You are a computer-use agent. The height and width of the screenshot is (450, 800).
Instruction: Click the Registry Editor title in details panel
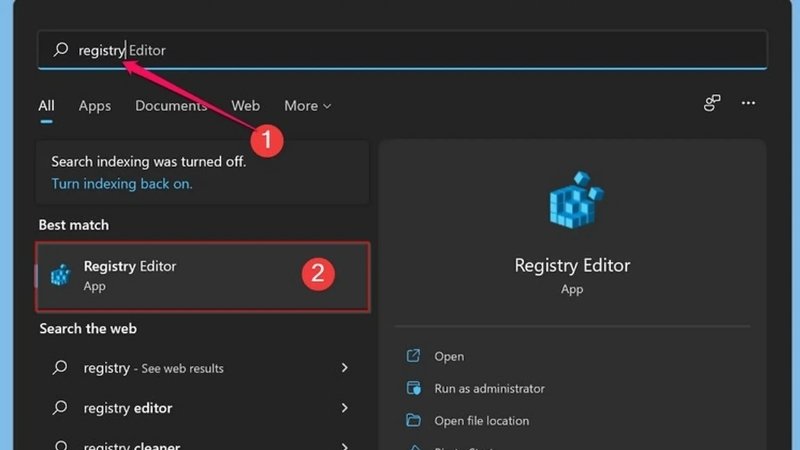coord(572,265)
